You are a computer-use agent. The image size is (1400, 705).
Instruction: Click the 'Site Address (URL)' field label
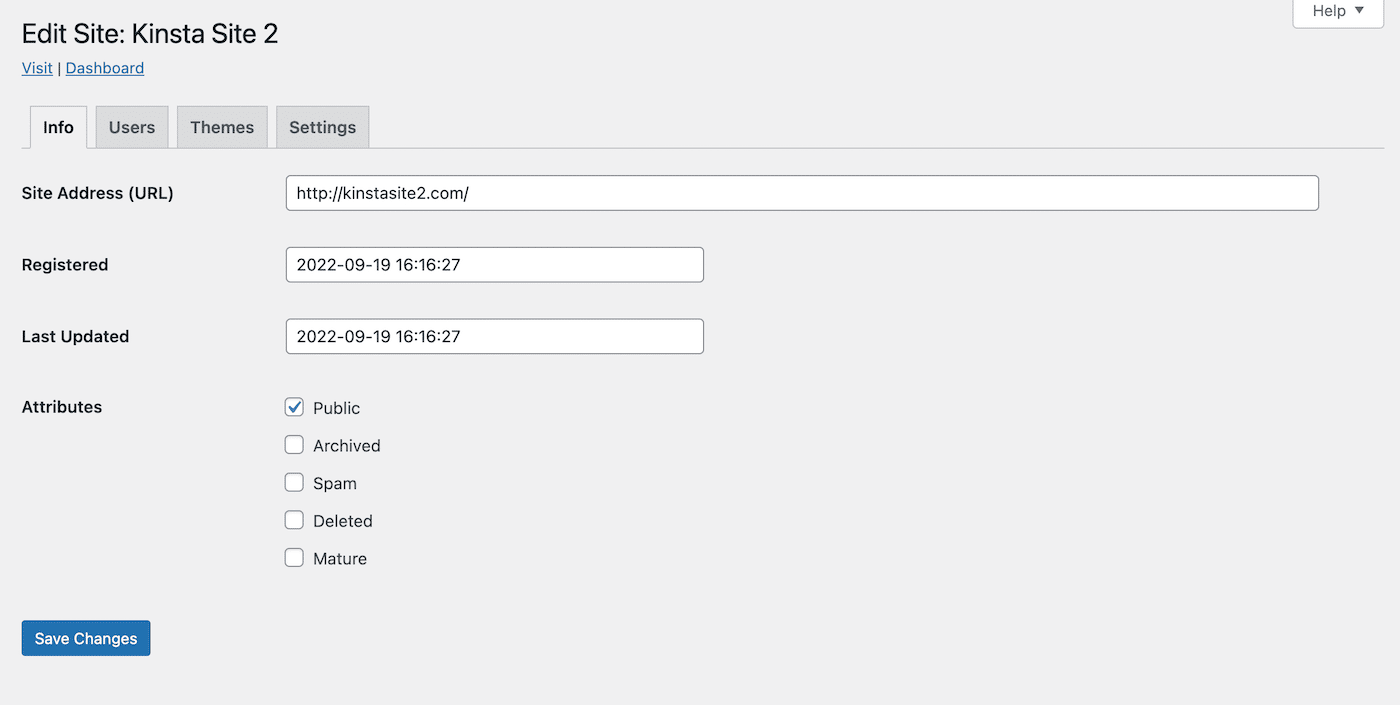click(x=97, y=193)
